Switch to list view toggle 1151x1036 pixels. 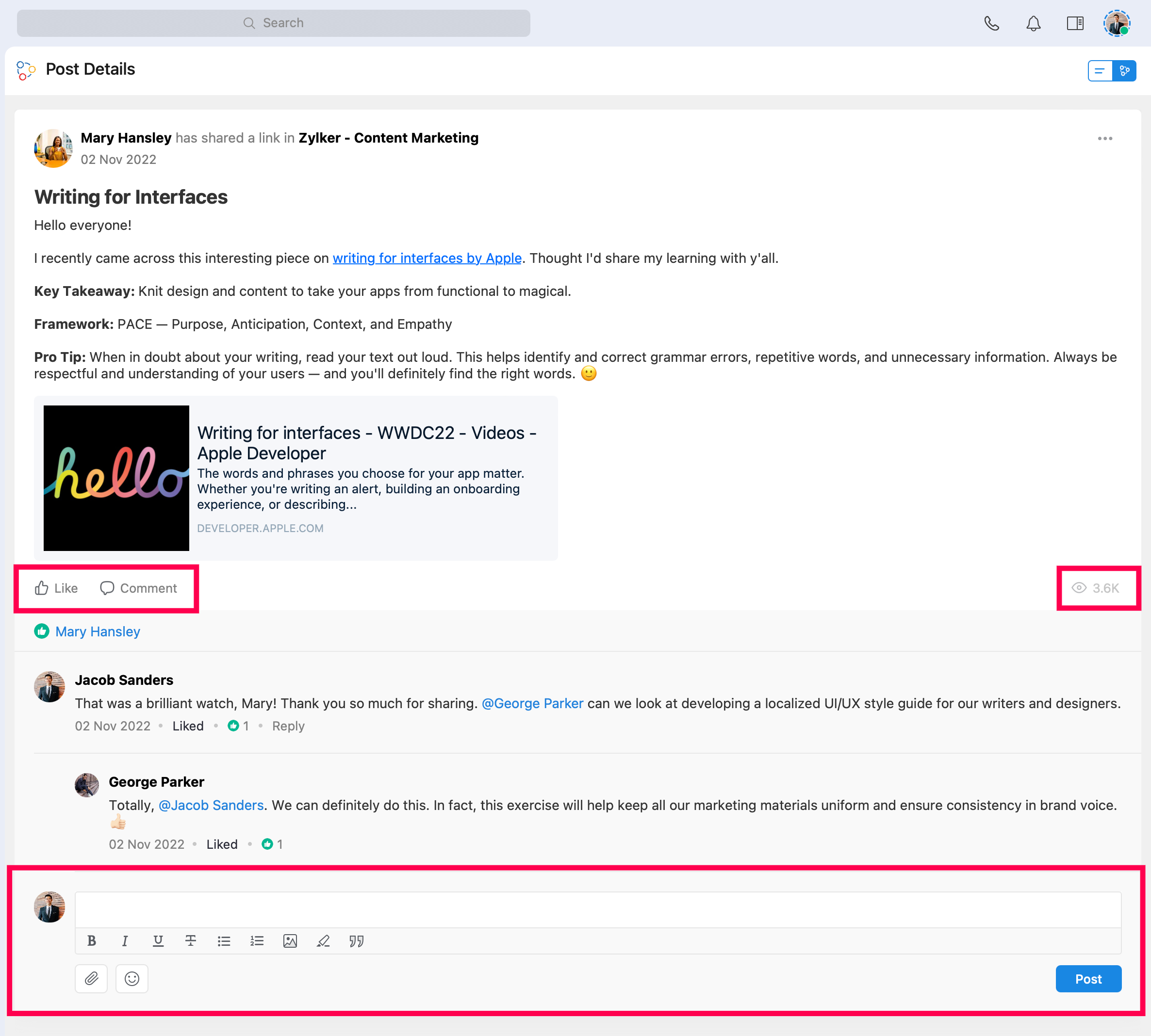click(x=1100, y=71)
